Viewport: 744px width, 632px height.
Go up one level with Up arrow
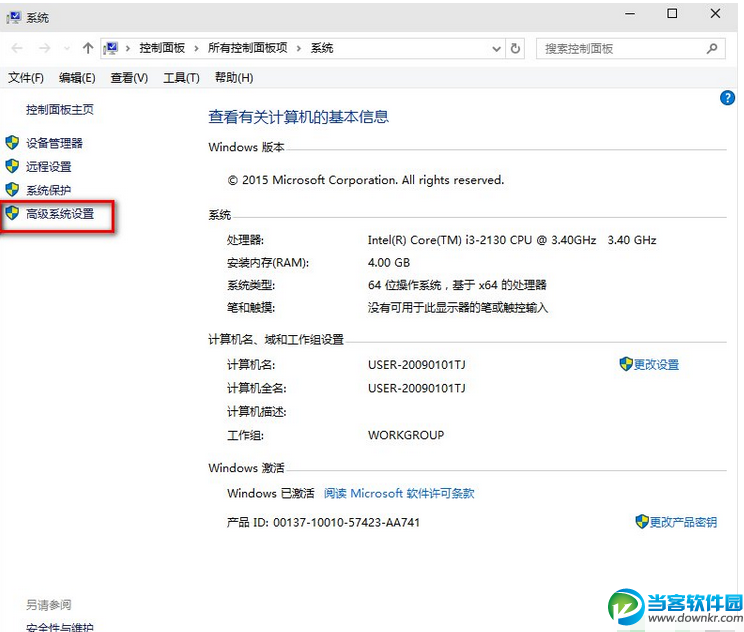[88, 48]
